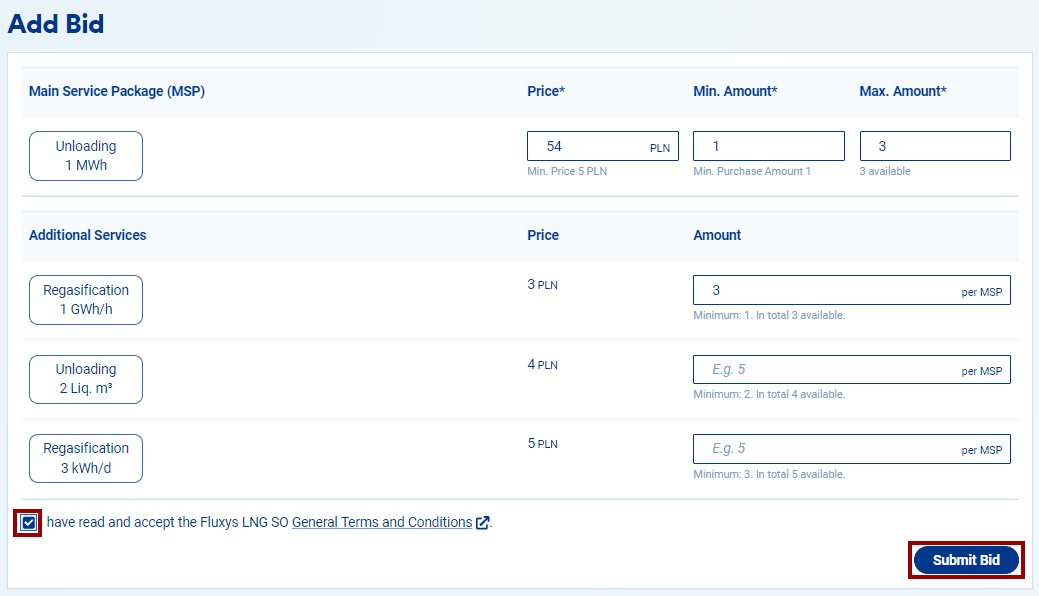Click the Additional Services section header
This screenshot has height=596, width=1039.
pyautogui.click(x=88, y=235)
